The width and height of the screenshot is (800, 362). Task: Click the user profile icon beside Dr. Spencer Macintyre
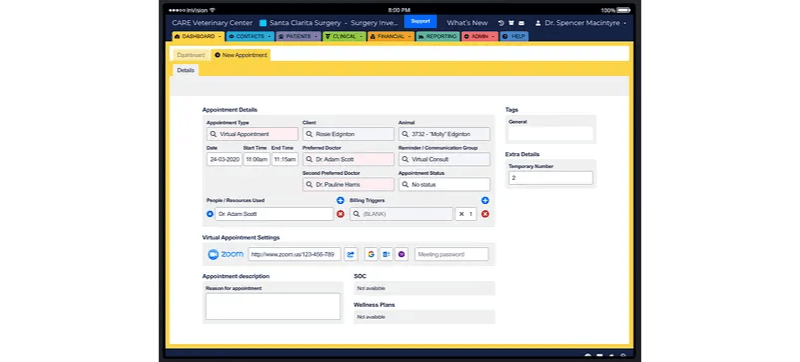coord(538,23)
